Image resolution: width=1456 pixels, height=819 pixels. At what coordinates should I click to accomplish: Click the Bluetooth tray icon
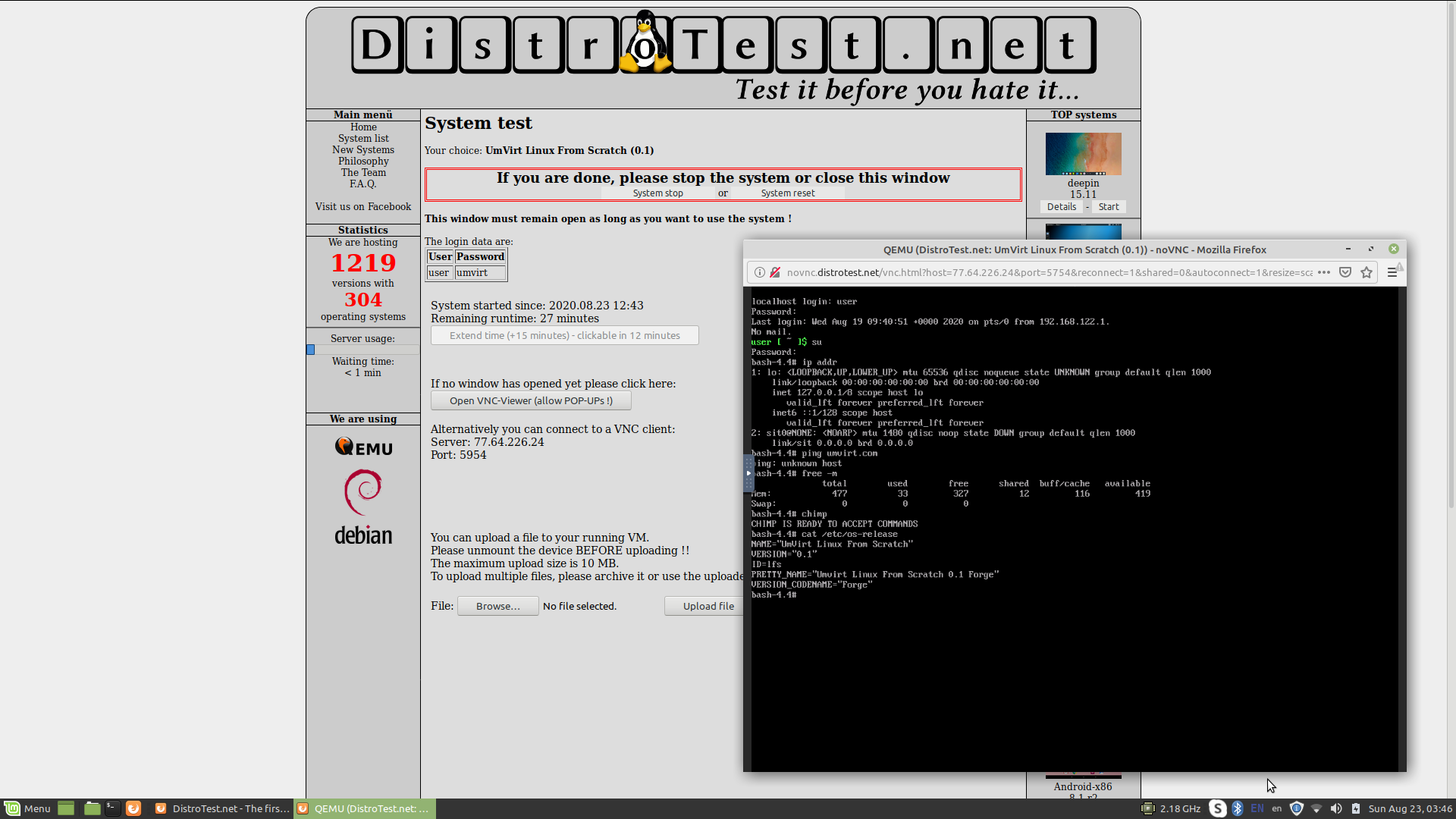[x=1238, y=808]
